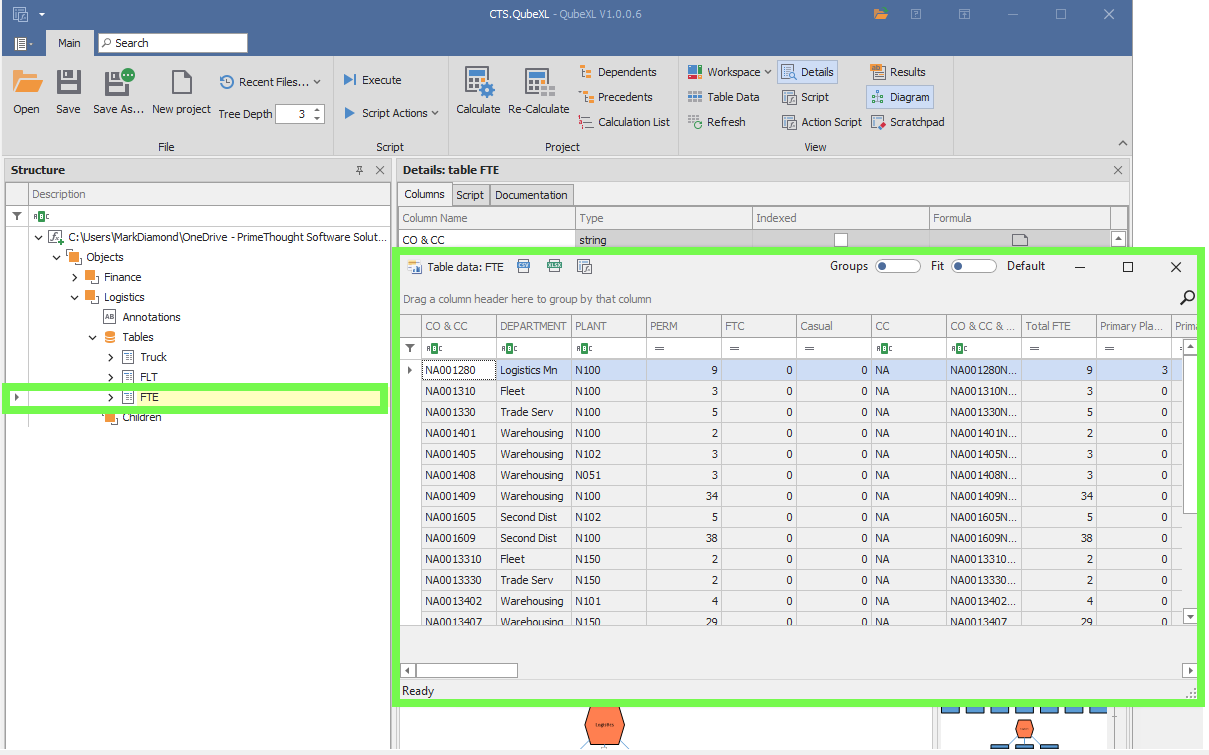Switch to the Script tab in Details
Image resolution: width=1209 pixels, height=755 pixels.
coord(469,195)
